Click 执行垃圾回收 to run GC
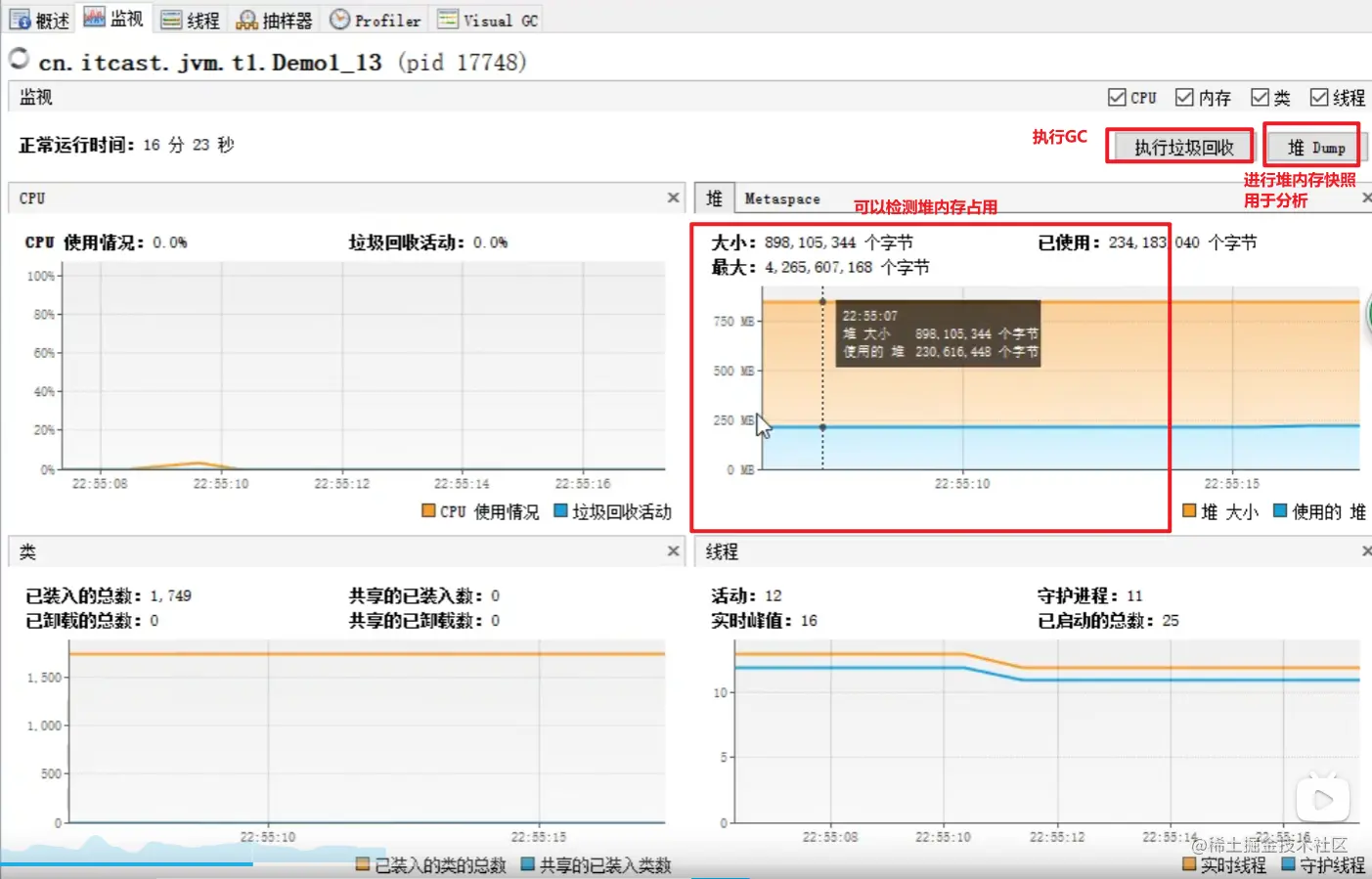Image resolution: width=1372 pixels, height=879 pixels. coord(1183,148)
